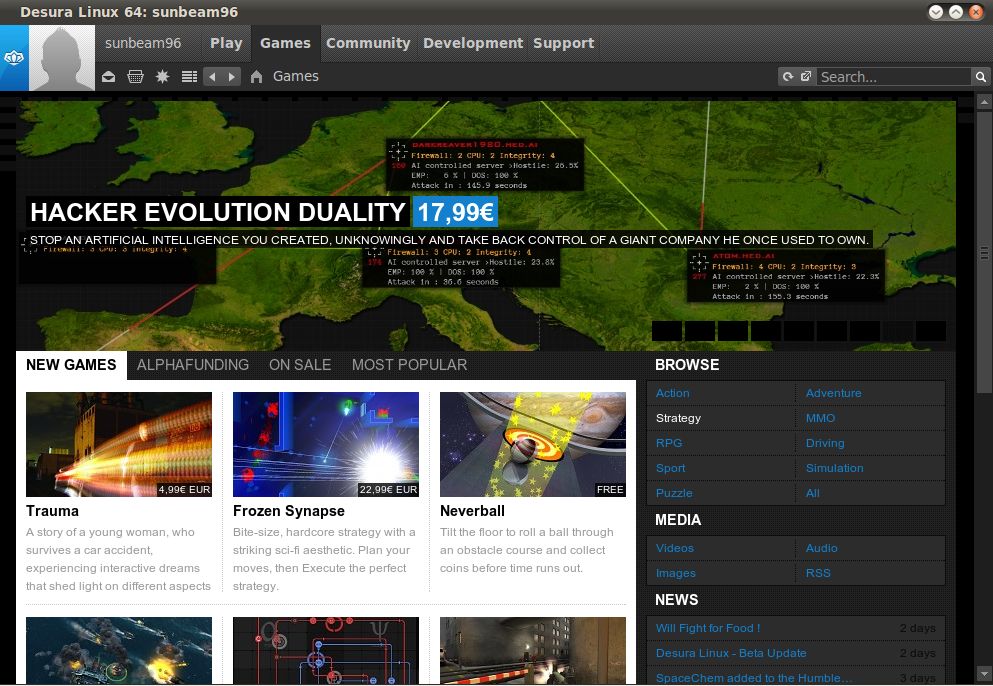Click the updates starburst icon
This screenshot has height=686, width=993.
163,77
